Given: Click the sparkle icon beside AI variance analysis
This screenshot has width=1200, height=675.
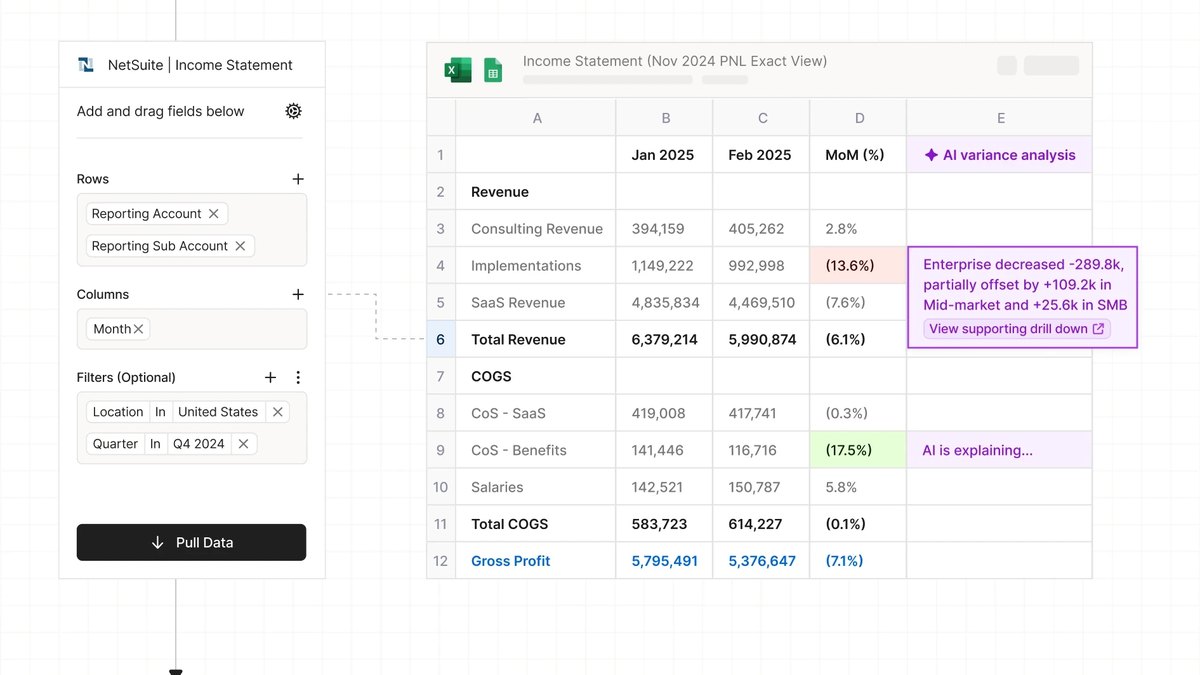Looking at the screenshot, I should pos(931,155).
